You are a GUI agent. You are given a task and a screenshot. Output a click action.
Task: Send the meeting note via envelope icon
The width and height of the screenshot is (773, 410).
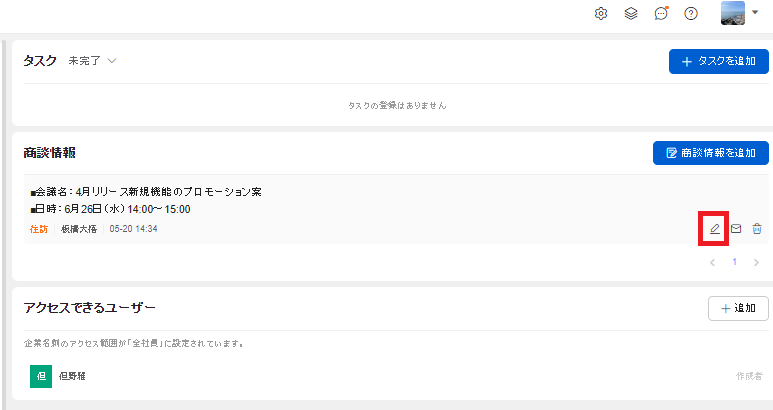736,229
